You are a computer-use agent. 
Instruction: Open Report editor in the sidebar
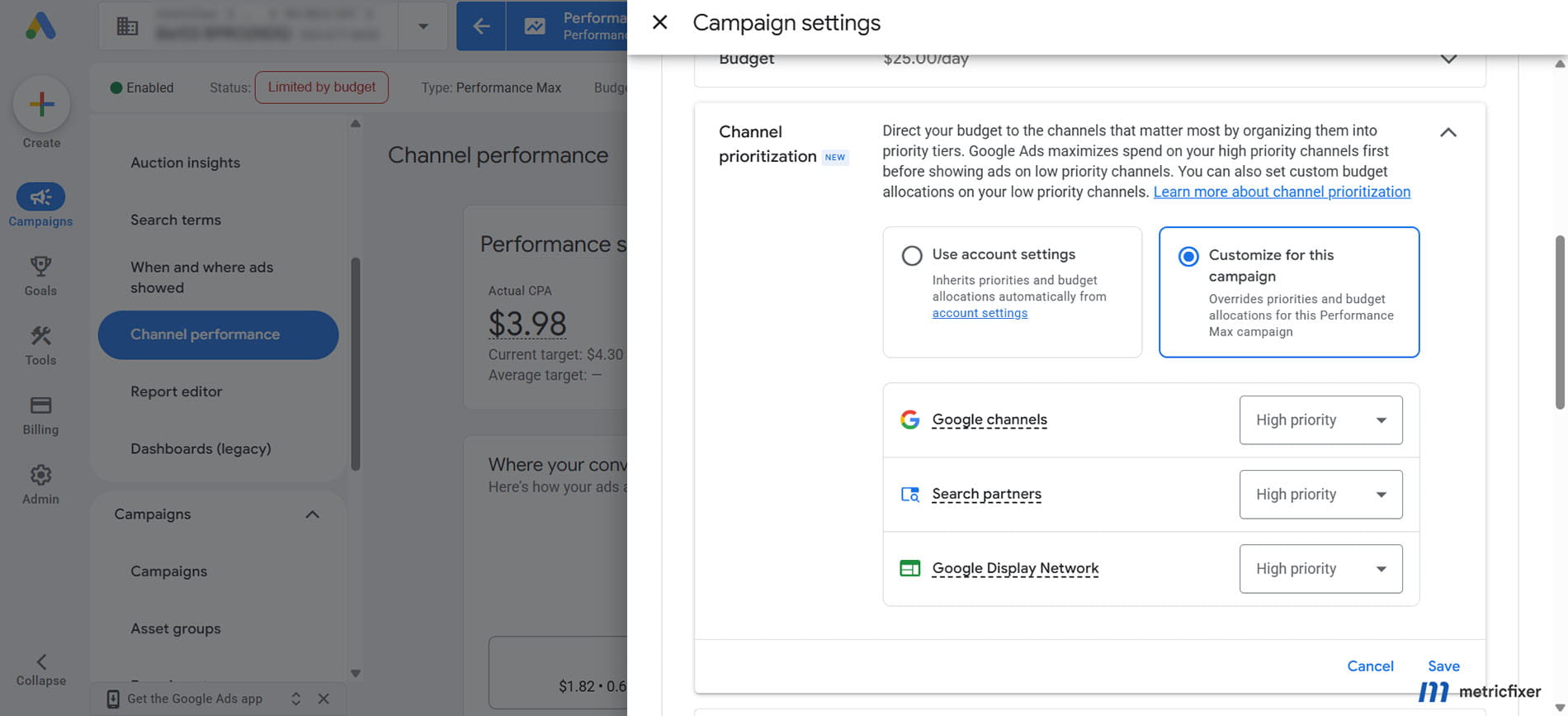coord(177,391)
